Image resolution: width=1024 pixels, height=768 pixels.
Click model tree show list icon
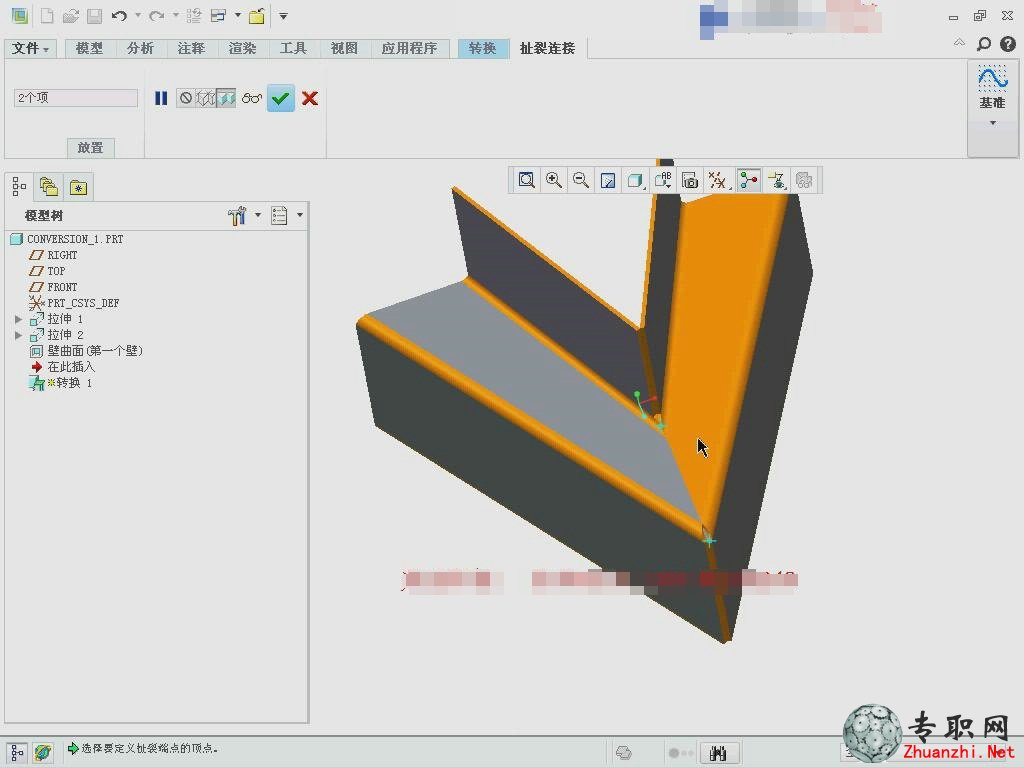[x=280, y=215]
